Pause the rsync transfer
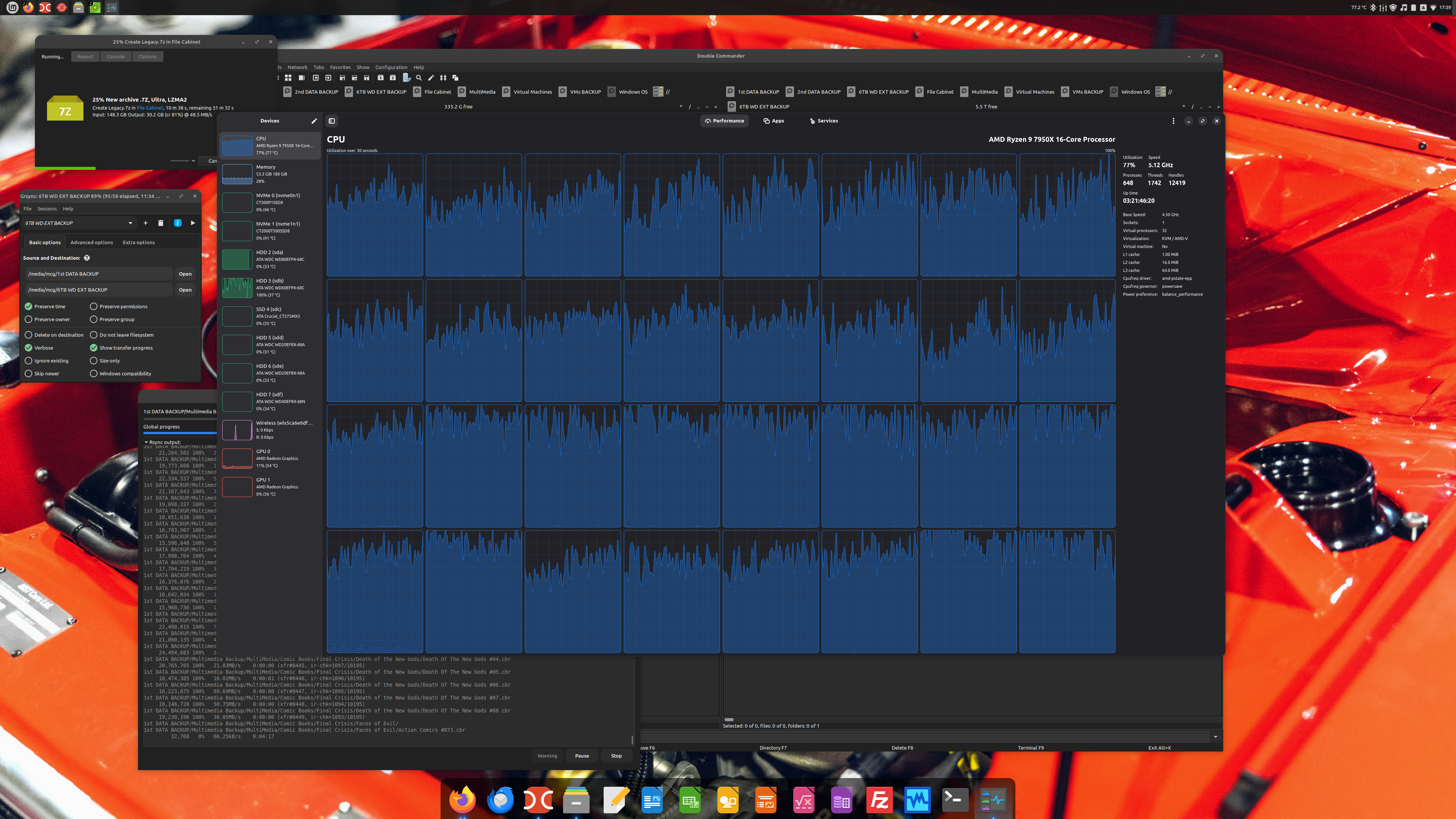This screenshot has height=819, width=1456. pos(582,756)
